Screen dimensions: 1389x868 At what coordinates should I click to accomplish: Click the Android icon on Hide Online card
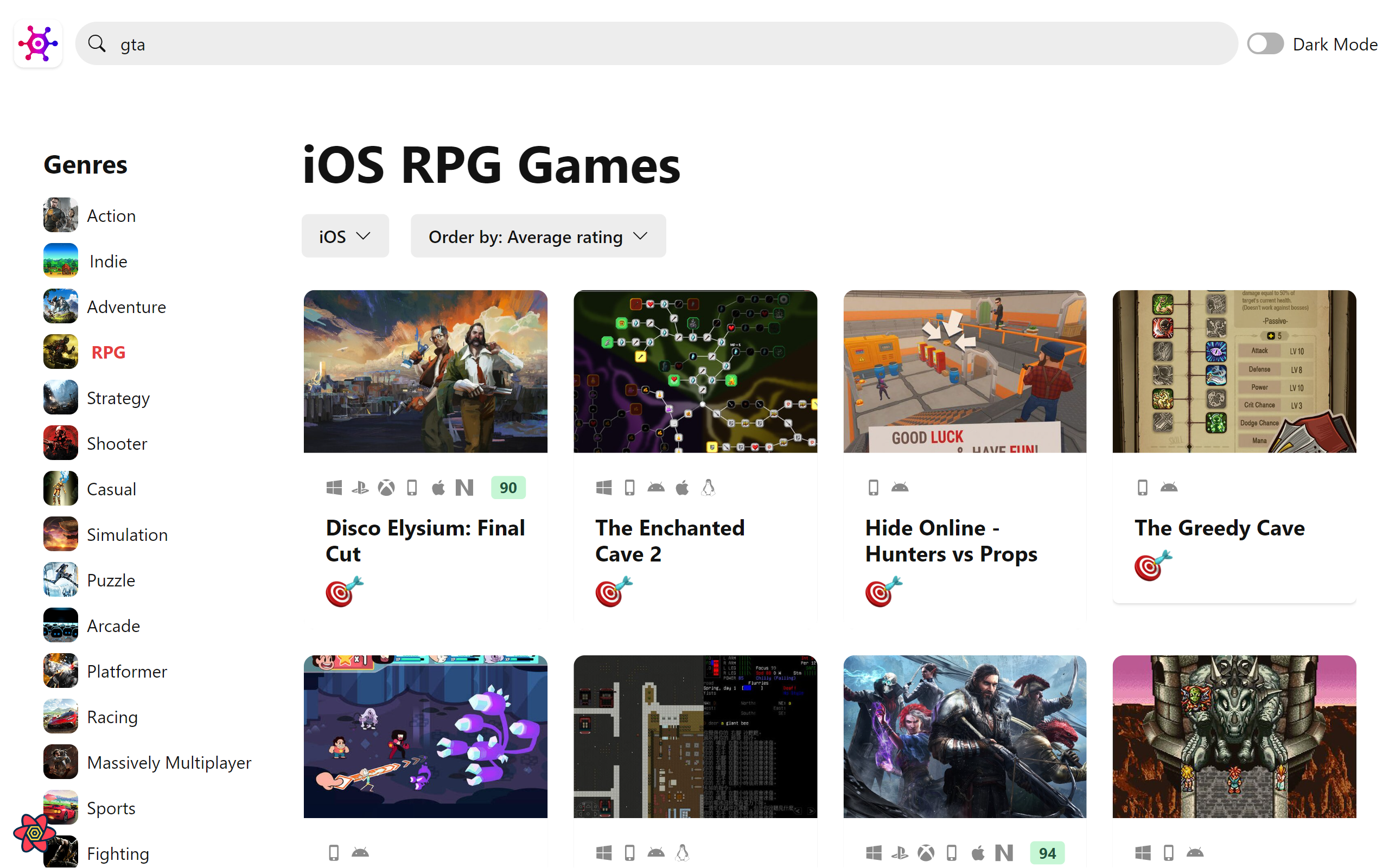coord(900,488)
